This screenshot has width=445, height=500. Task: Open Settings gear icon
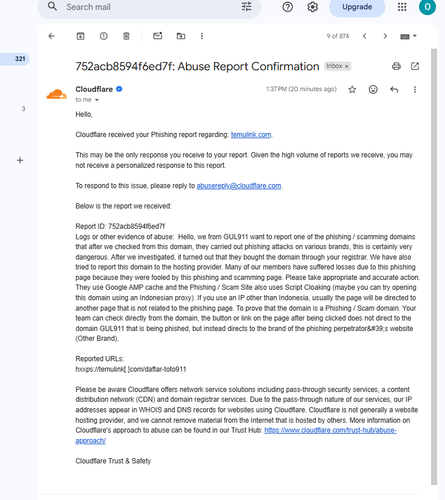click(x=312, y=7)
